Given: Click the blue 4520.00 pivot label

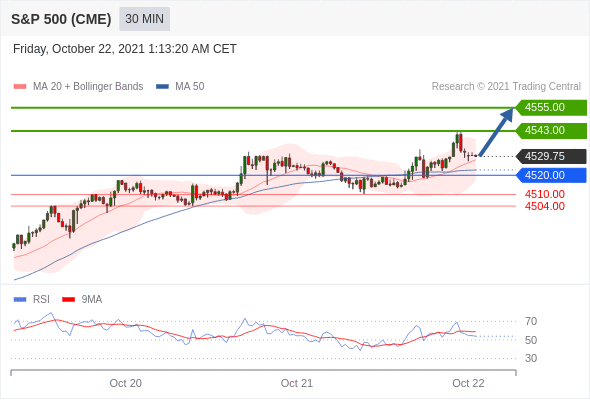Looking at the screenshot, I should tap(551, 175).
